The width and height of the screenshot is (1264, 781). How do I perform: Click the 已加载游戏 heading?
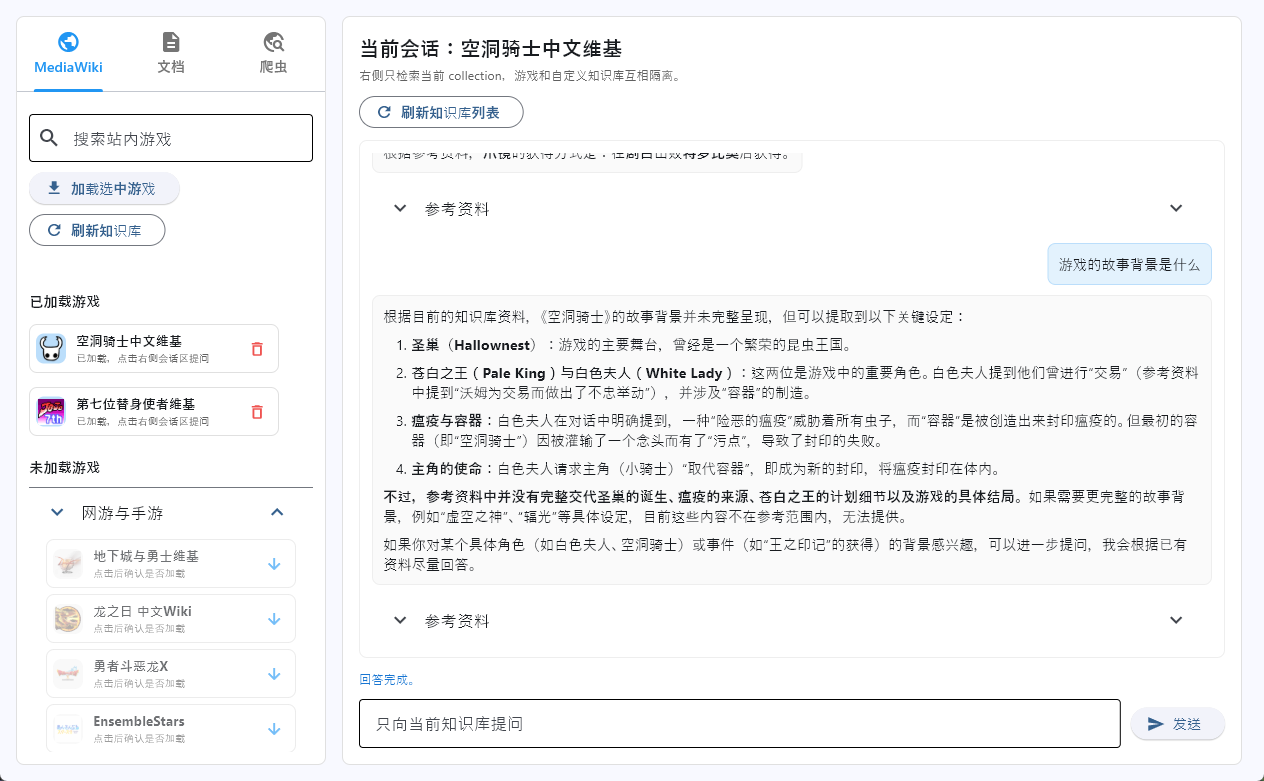65,302
